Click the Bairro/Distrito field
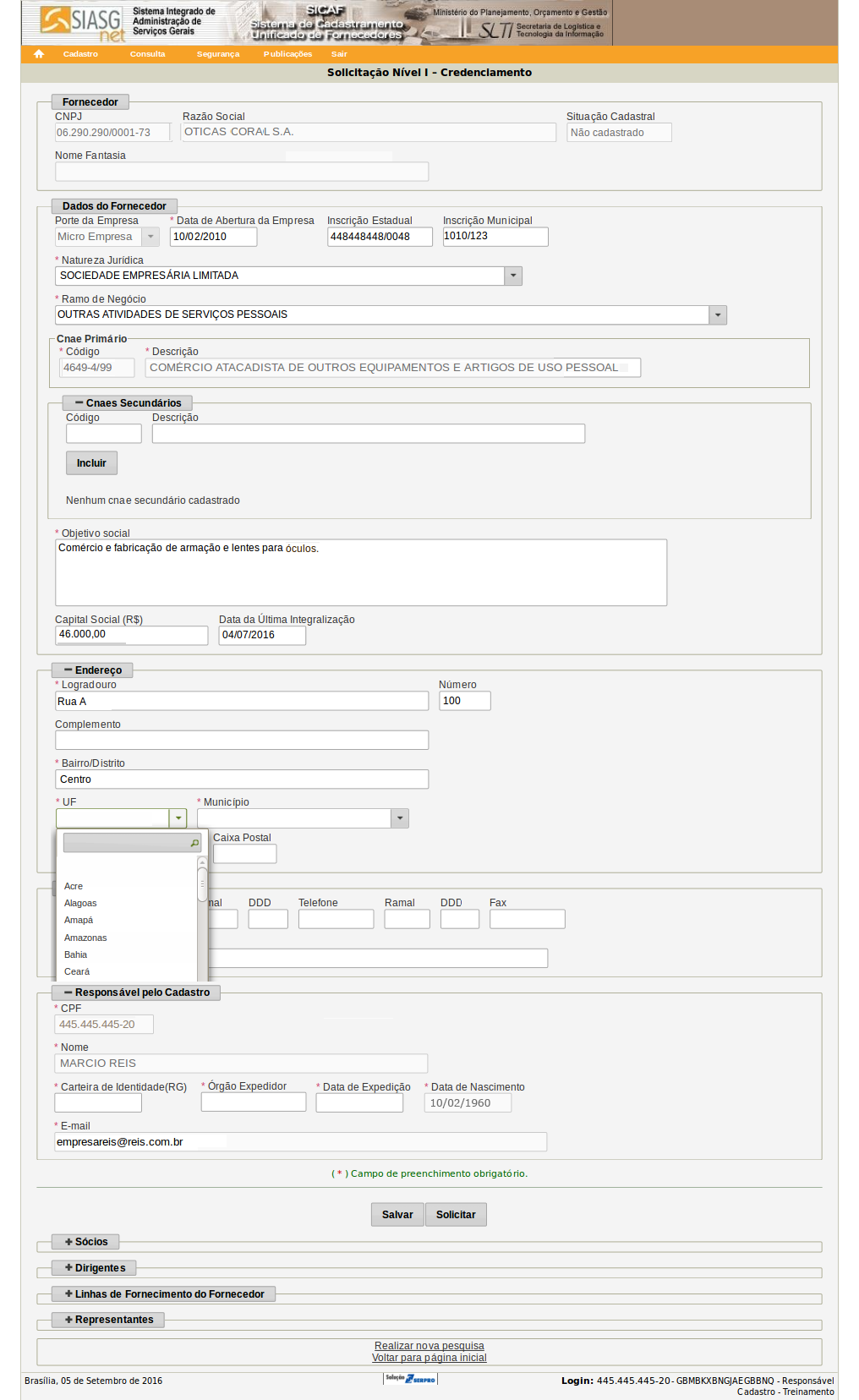 (242, 779)
